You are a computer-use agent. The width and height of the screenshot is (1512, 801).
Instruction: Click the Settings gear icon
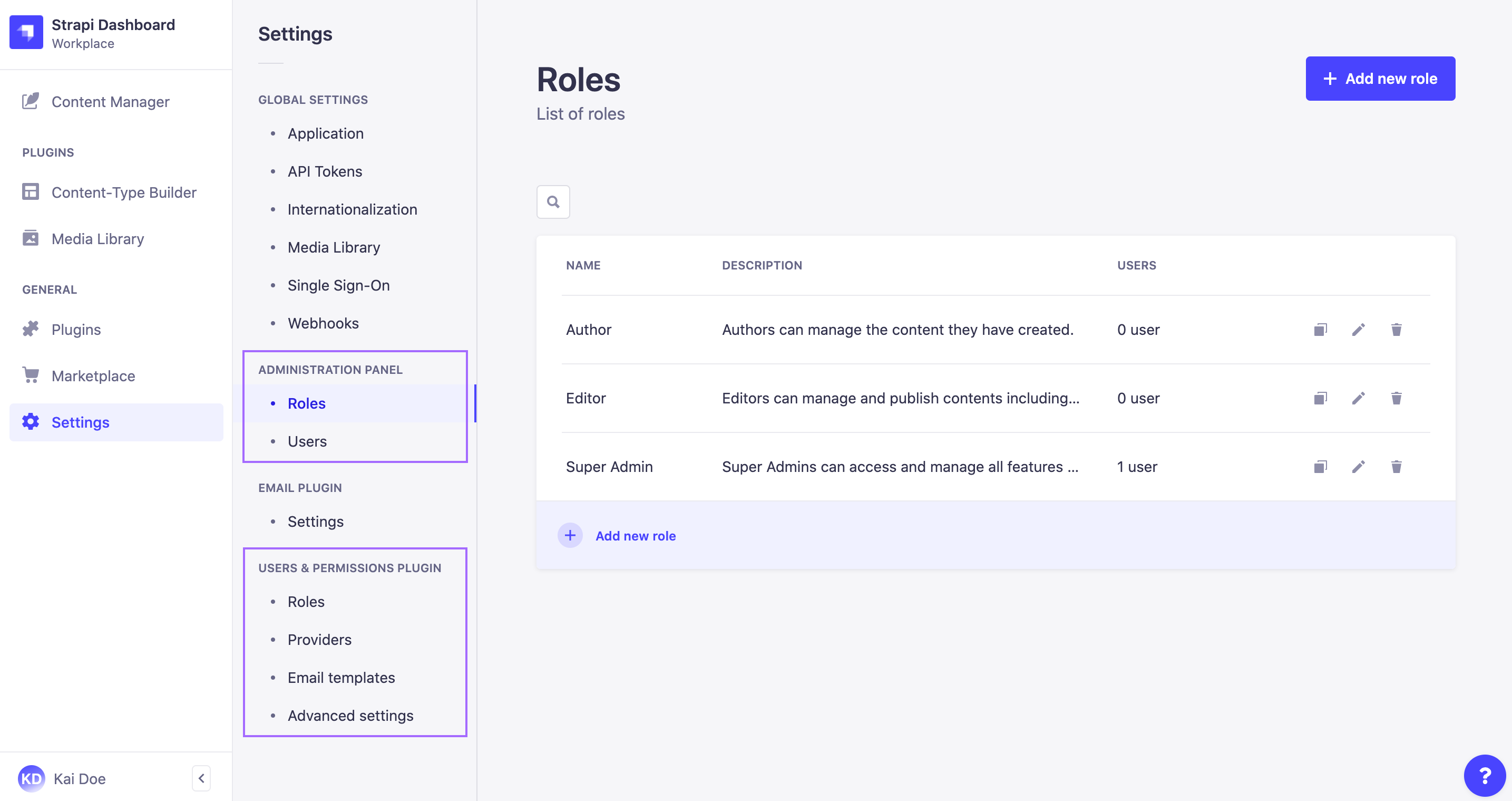coord(31,422)
